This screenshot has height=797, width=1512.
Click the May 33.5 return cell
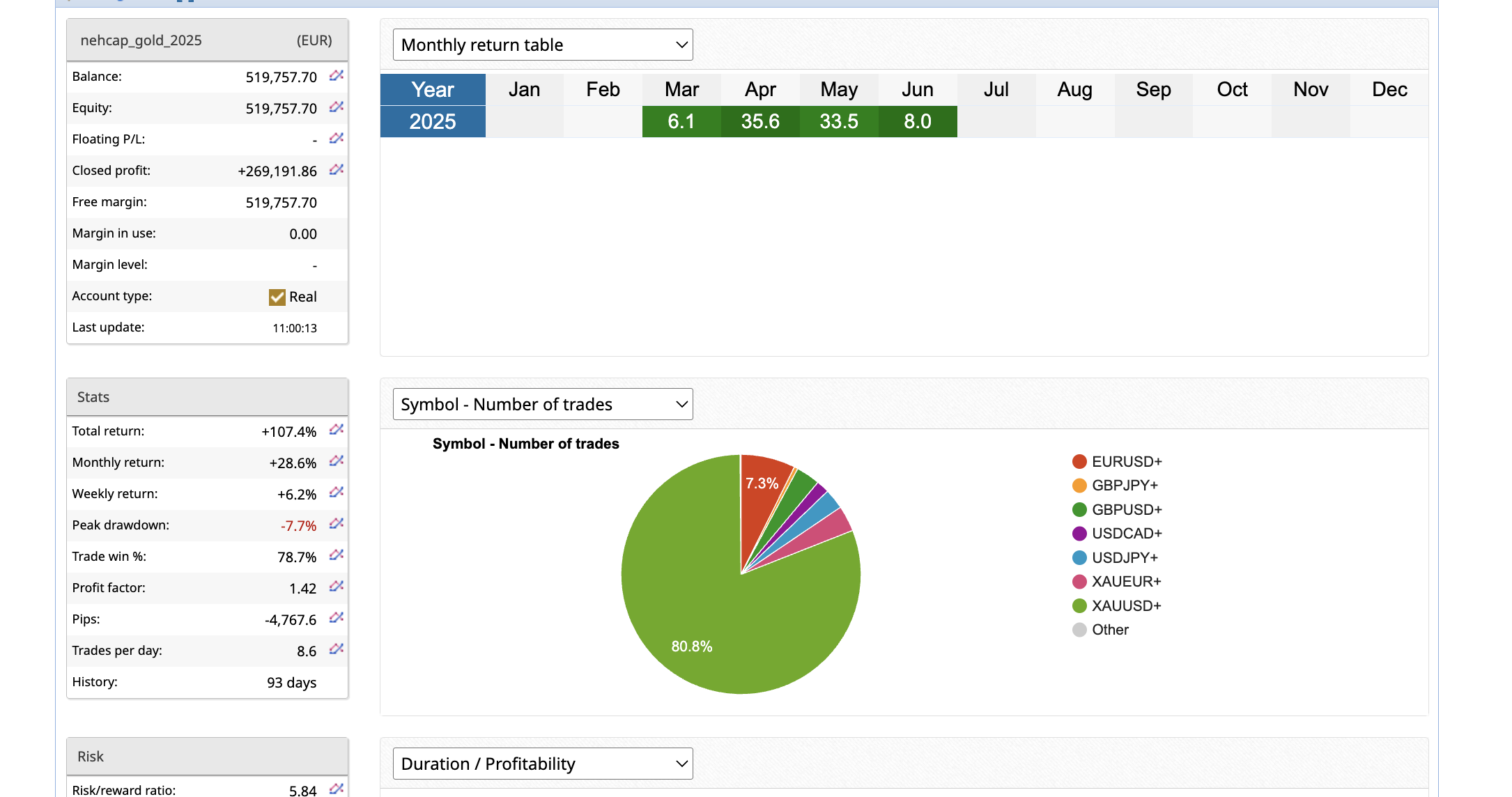[x=839, y=121]
